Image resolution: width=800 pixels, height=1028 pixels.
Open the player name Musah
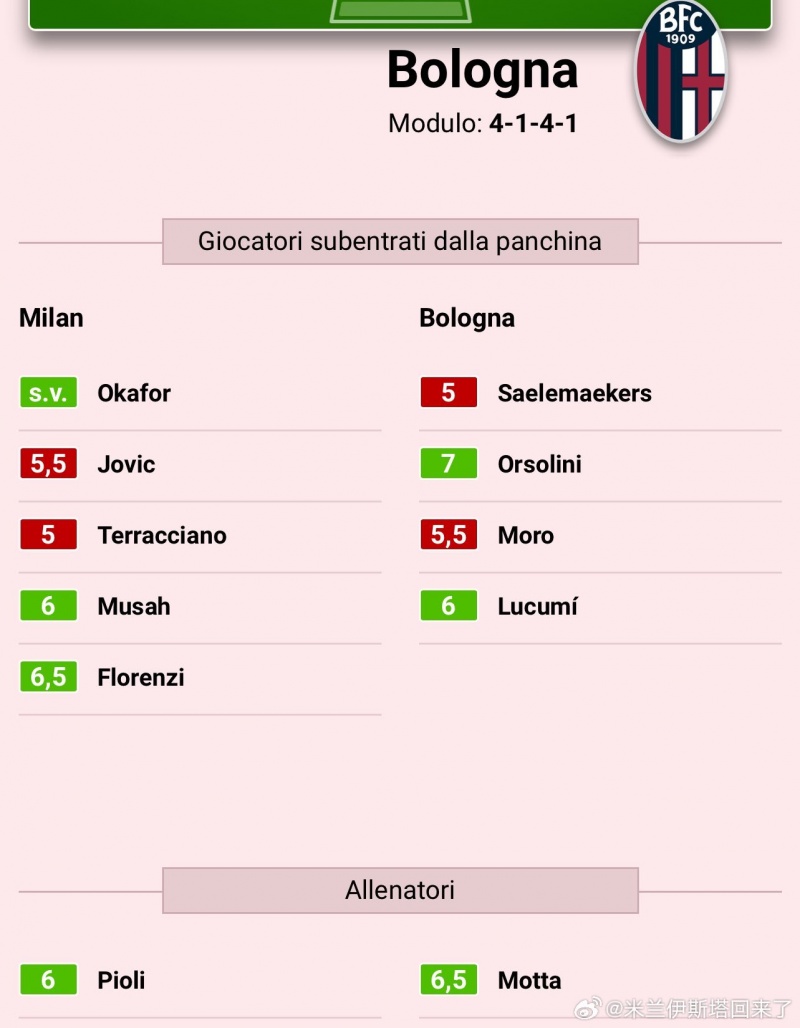(134, 606)
